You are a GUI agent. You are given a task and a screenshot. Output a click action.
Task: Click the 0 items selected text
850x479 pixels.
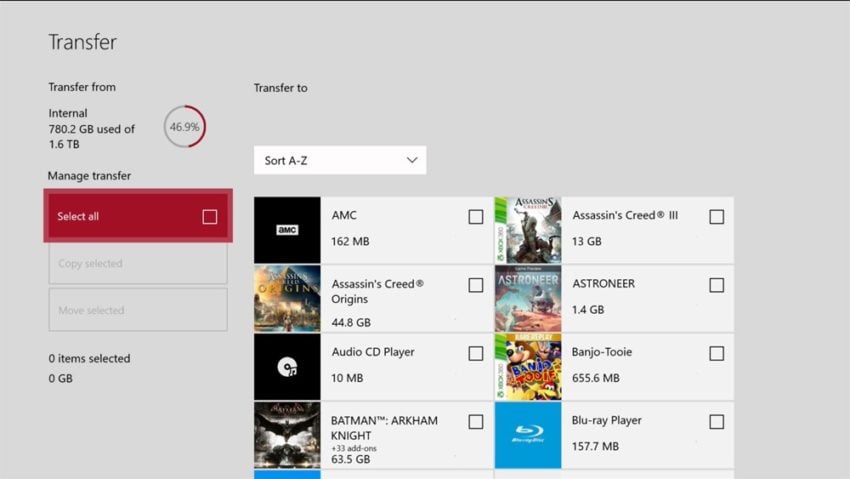pos(89,358)
